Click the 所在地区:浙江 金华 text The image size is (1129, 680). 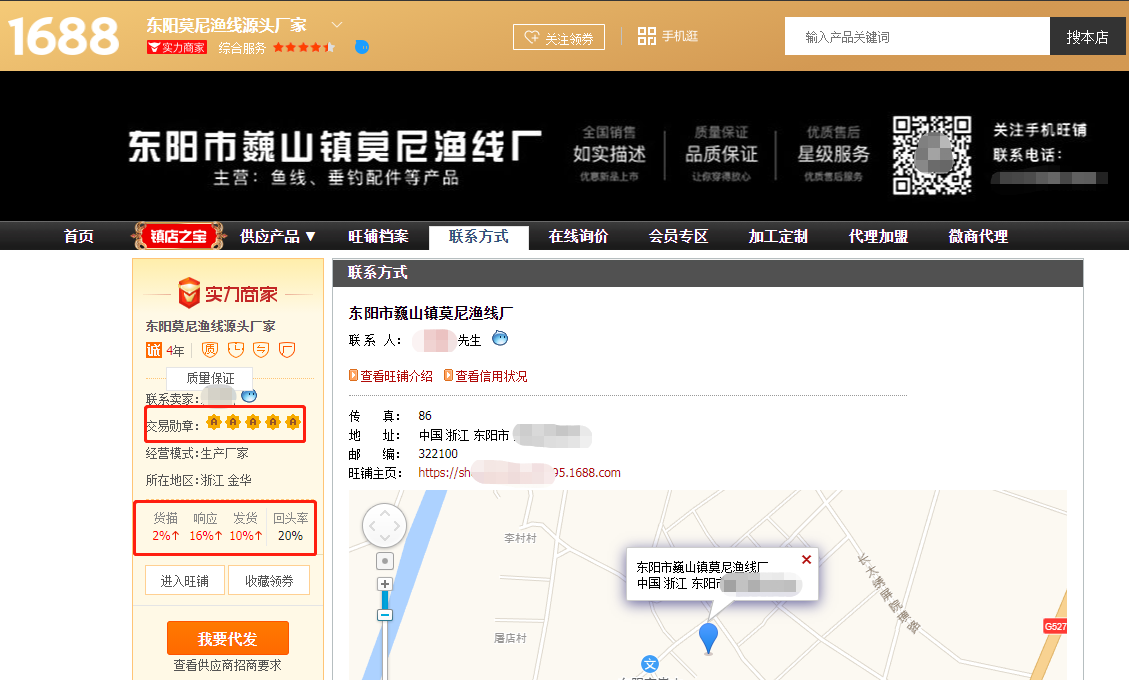198,480
